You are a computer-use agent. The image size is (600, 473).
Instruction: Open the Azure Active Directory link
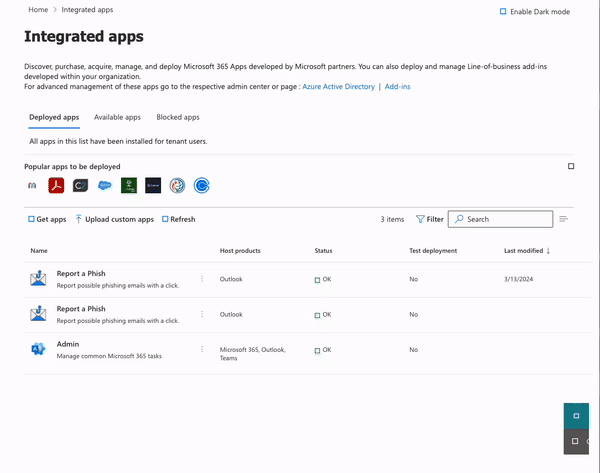pyautogui.click(x=339, y=86)
